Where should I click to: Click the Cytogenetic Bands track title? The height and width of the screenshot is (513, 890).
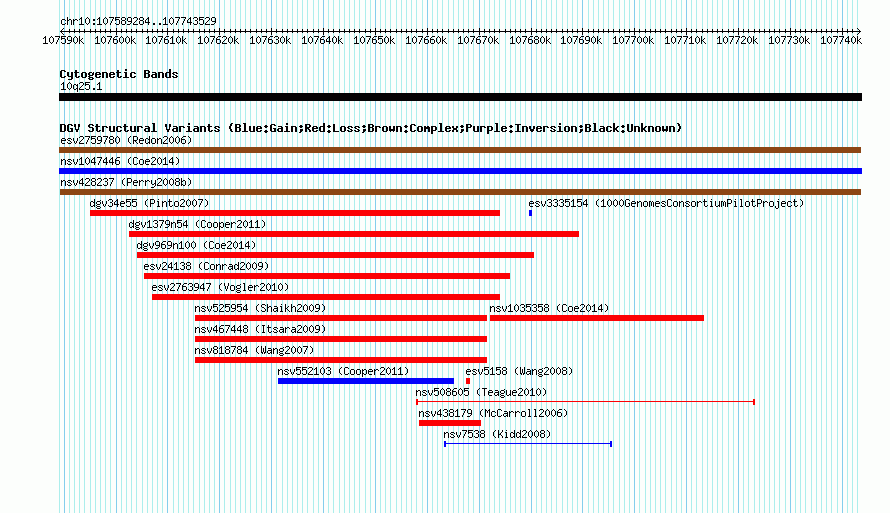(119, 74)
